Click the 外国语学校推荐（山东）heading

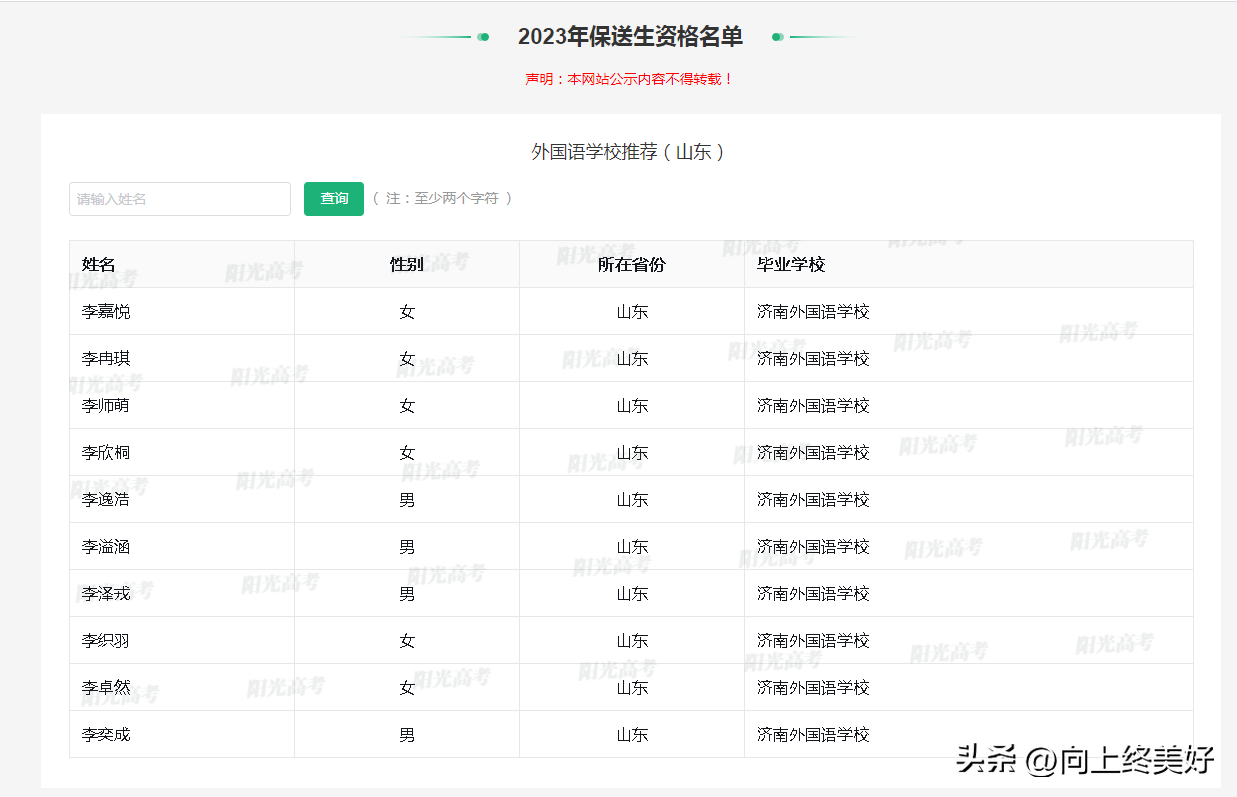[x=628, y=152]
